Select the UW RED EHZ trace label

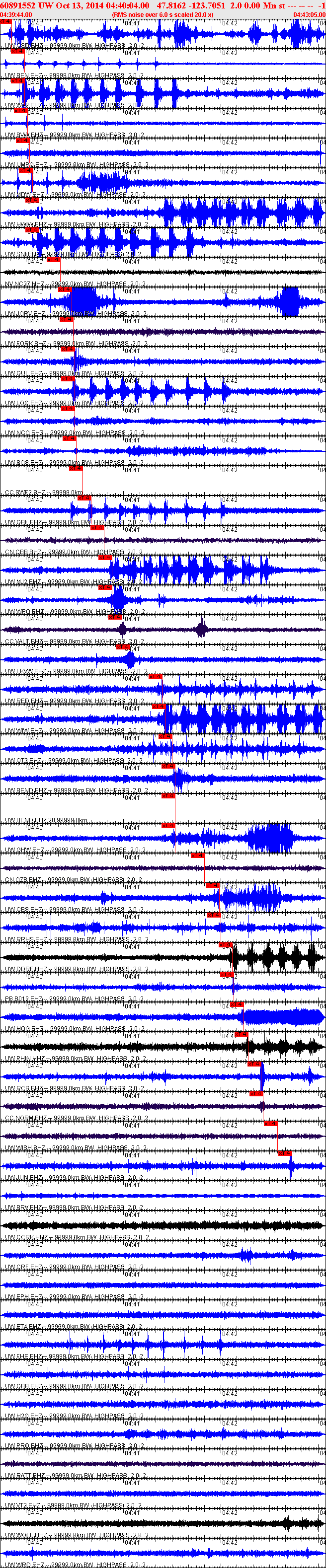tap(75, 702)
